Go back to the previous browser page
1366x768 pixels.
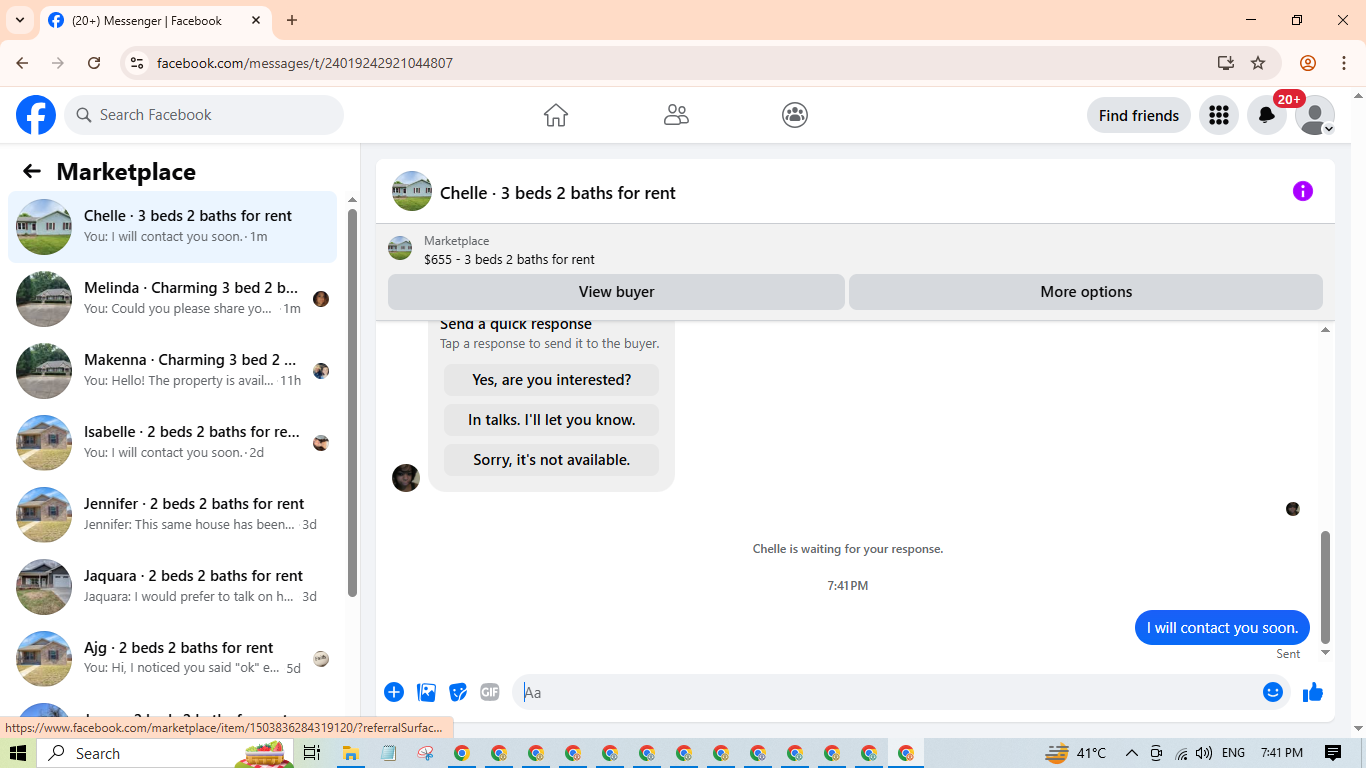(22, 63)
